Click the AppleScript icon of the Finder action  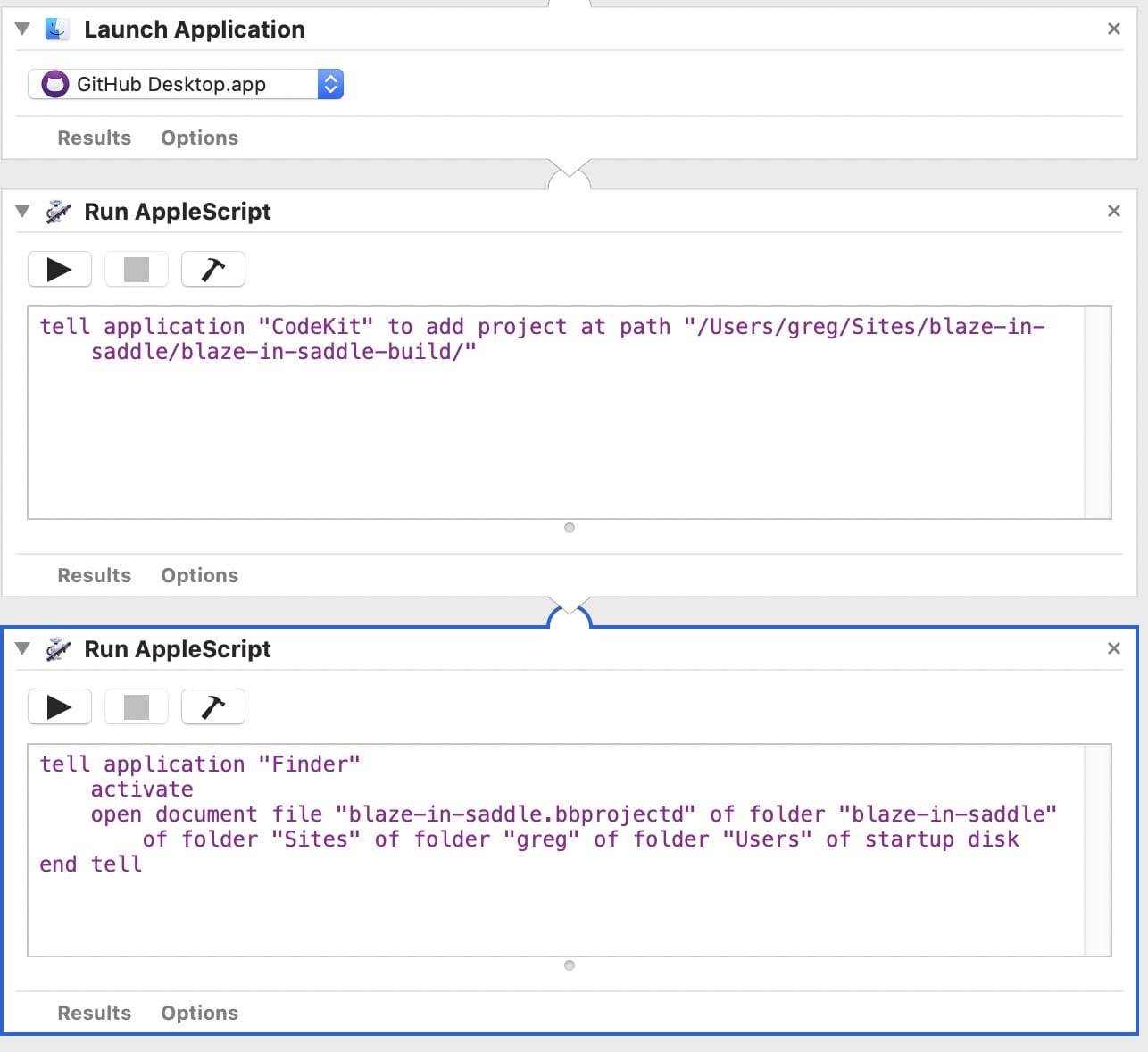point(58,648)
